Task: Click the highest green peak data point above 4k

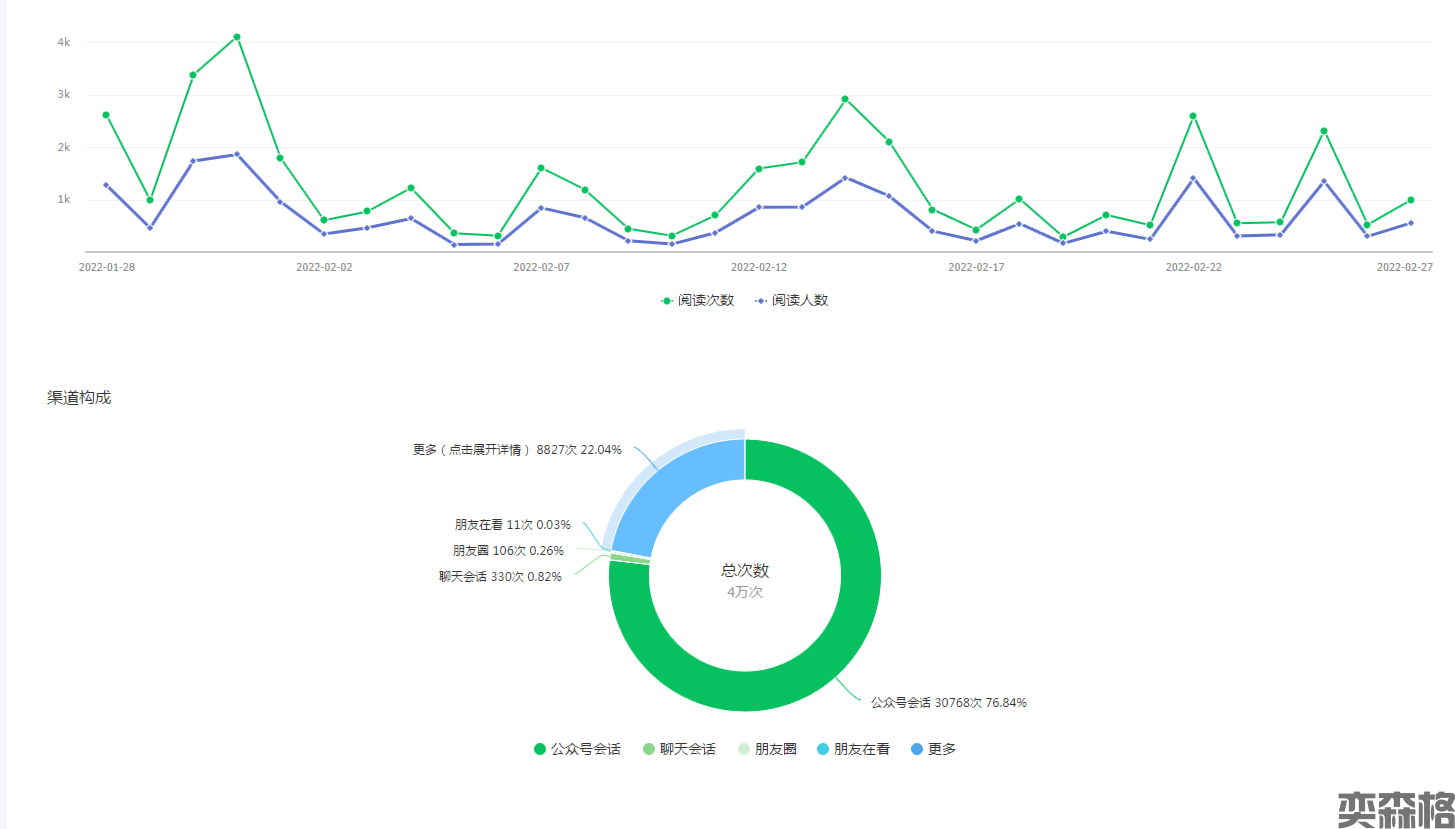Action: pyautogui.click(x=237, y=37)
